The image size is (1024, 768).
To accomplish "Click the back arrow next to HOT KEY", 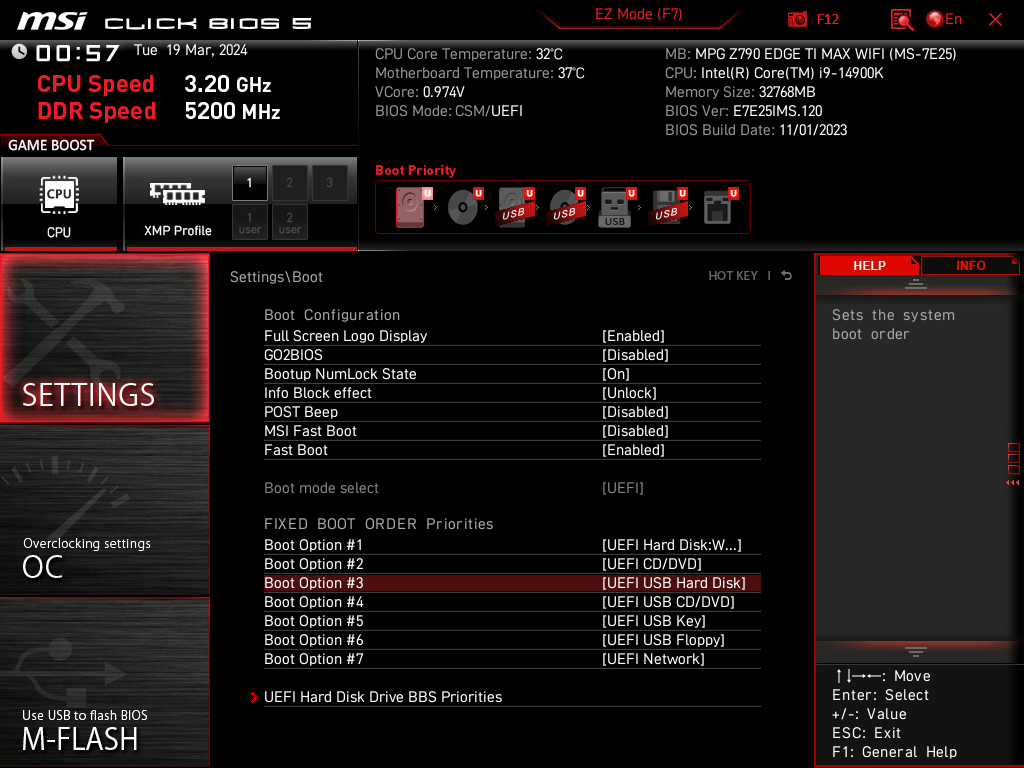I will point(787,276).
